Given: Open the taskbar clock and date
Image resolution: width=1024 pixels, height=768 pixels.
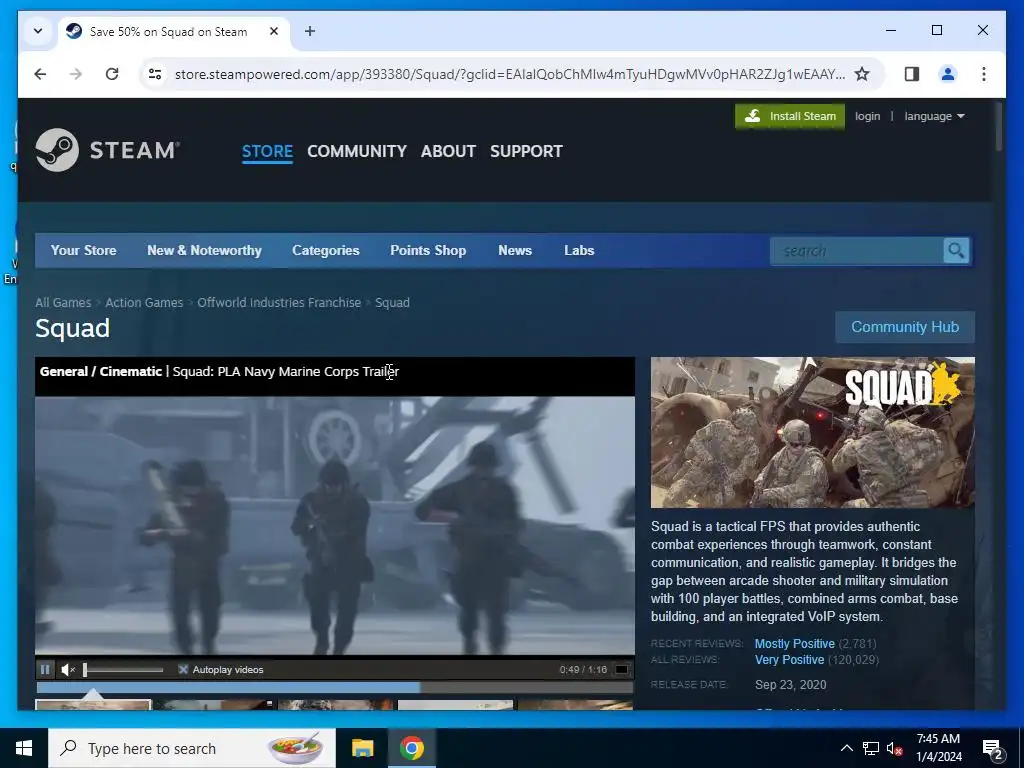Looking at the screenshot, I should 938,748.
